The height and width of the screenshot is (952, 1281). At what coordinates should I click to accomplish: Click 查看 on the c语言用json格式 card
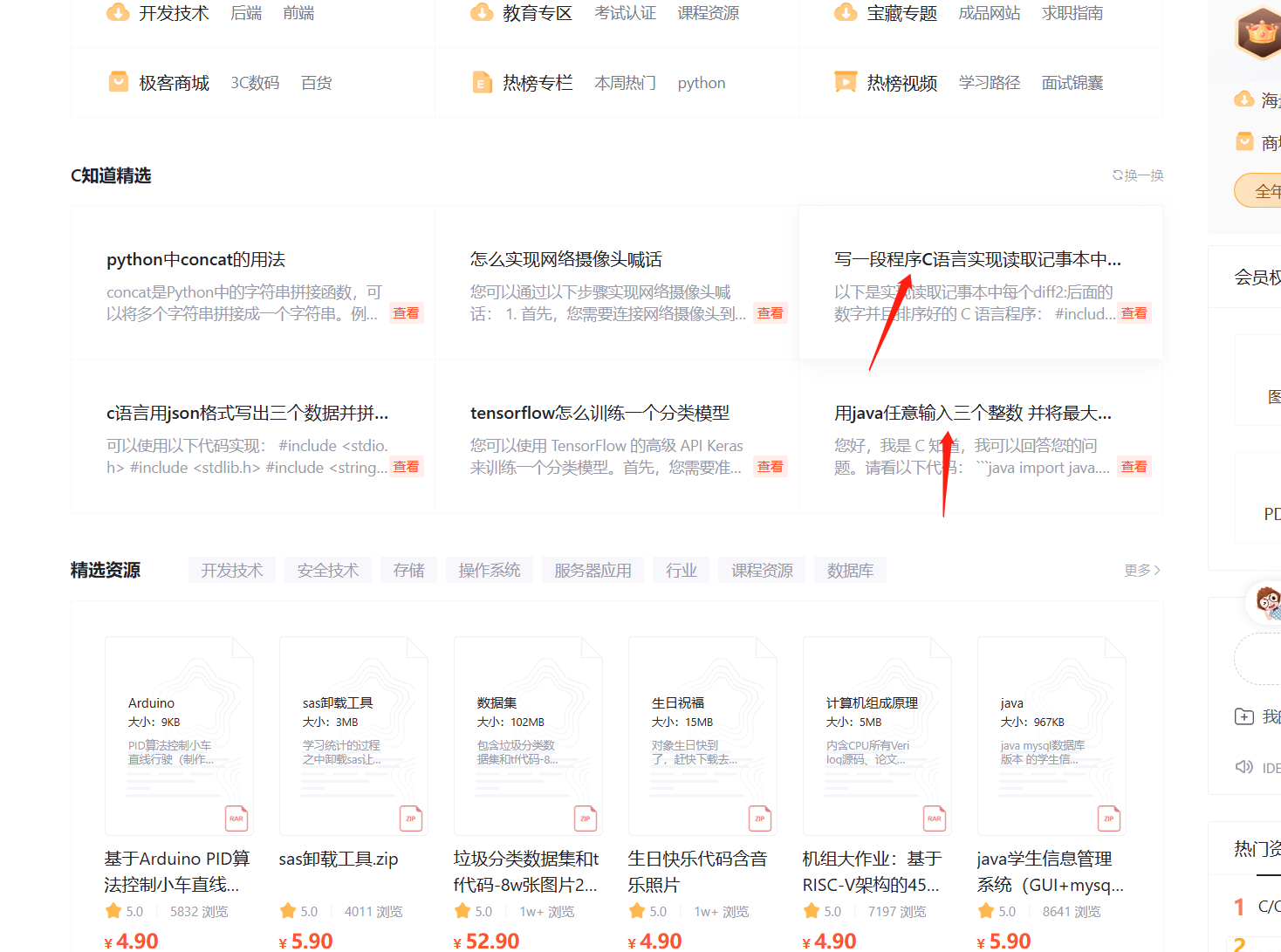click(x=406, y=467)
